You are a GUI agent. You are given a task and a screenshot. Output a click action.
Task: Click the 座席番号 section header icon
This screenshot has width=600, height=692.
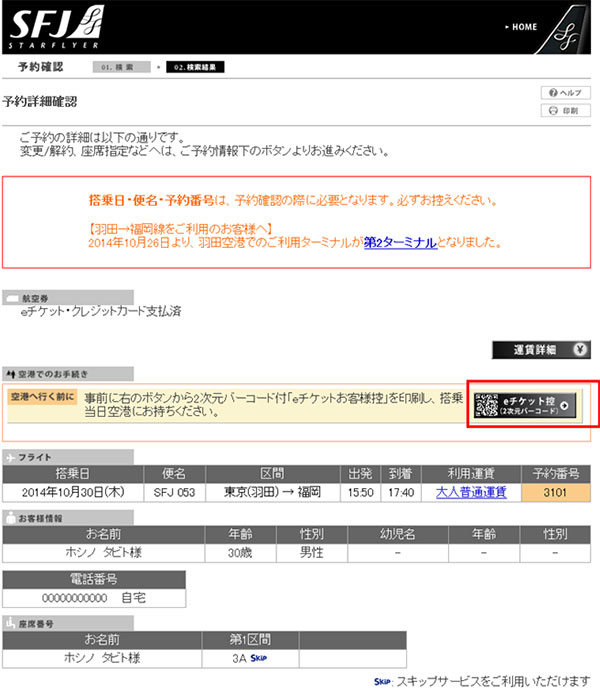click(x=12, y=622)
